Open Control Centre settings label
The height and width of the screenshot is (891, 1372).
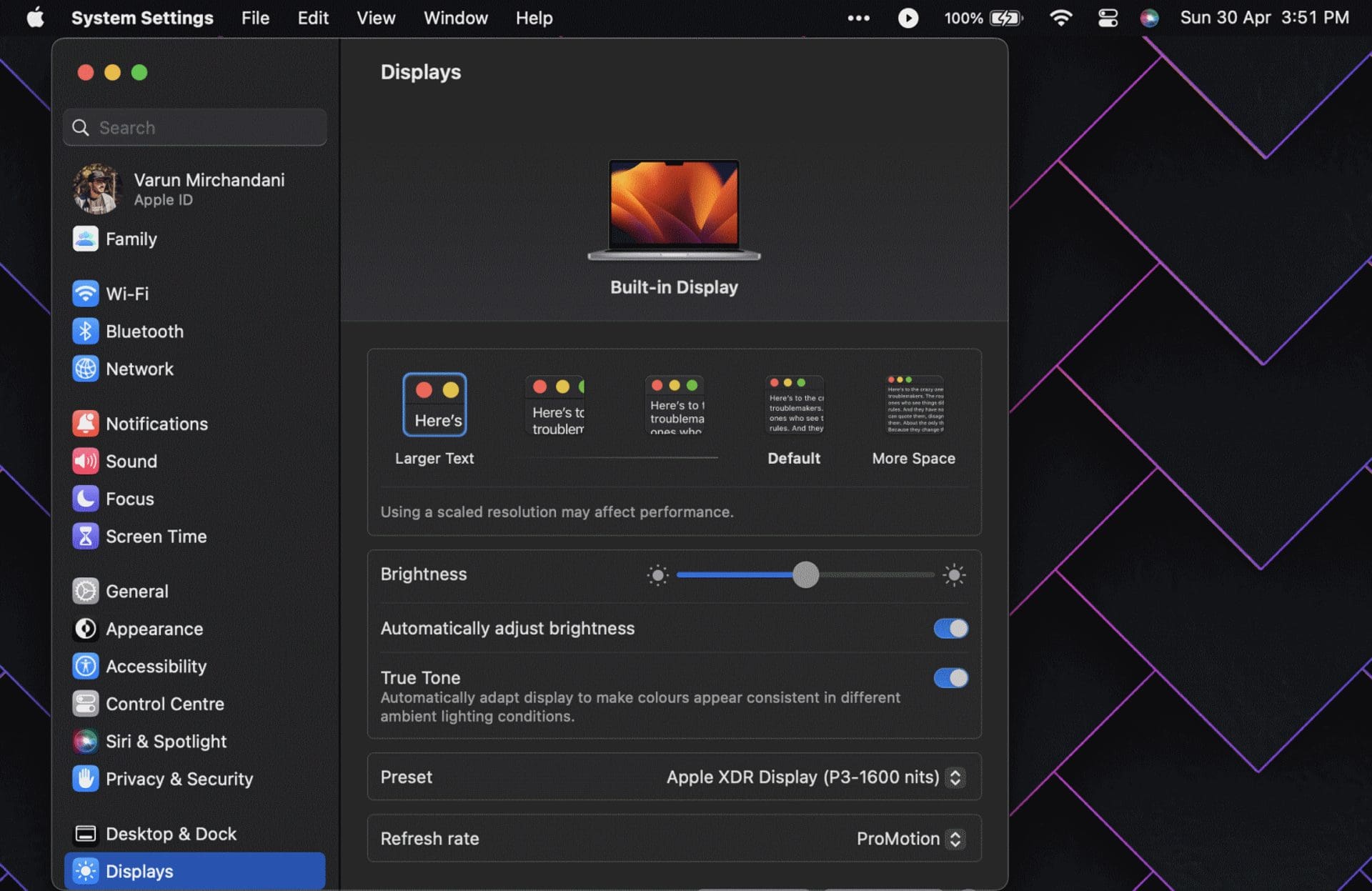coord(165,704)
